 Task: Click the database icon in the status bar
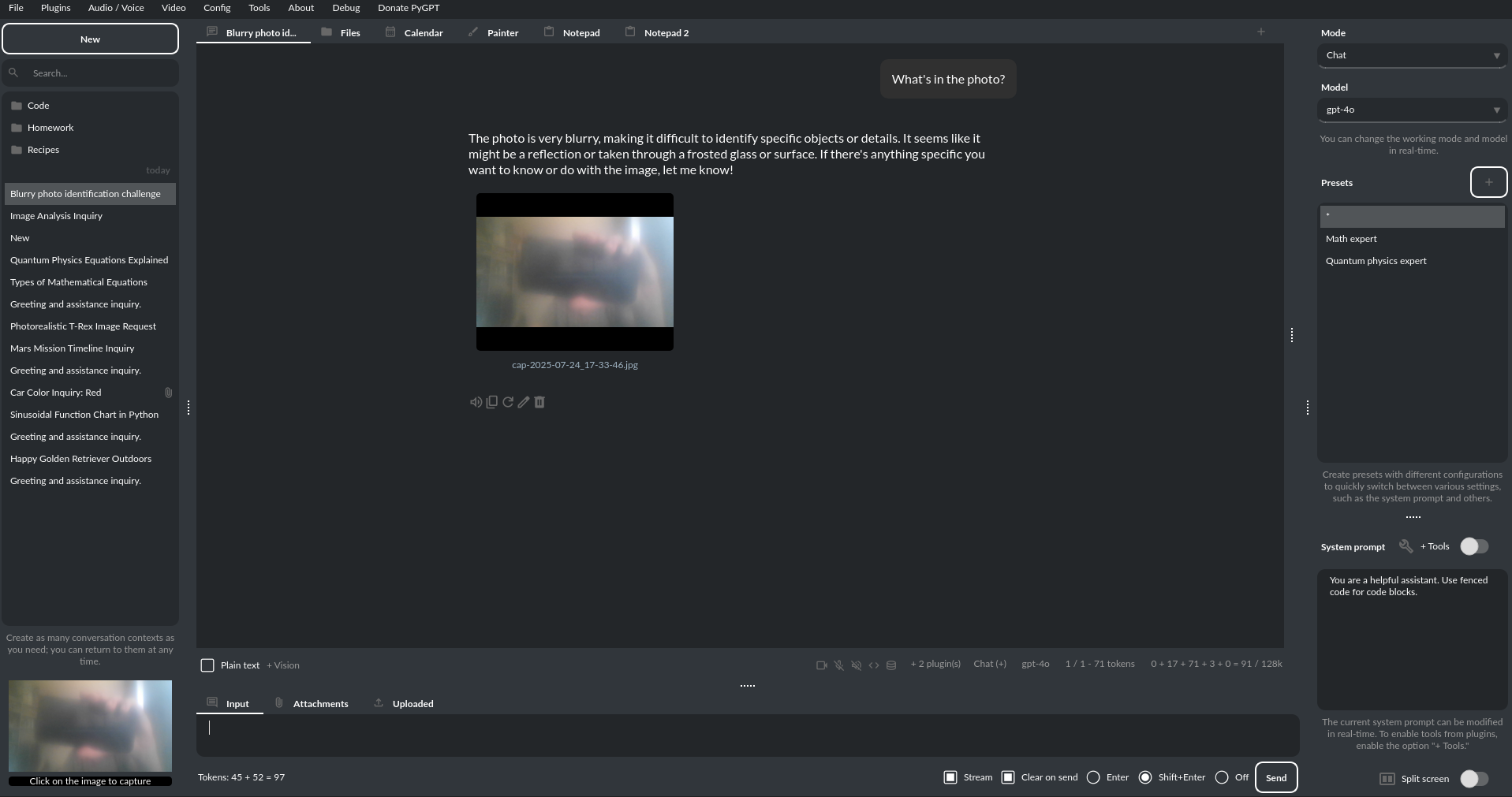coord(890,665)
